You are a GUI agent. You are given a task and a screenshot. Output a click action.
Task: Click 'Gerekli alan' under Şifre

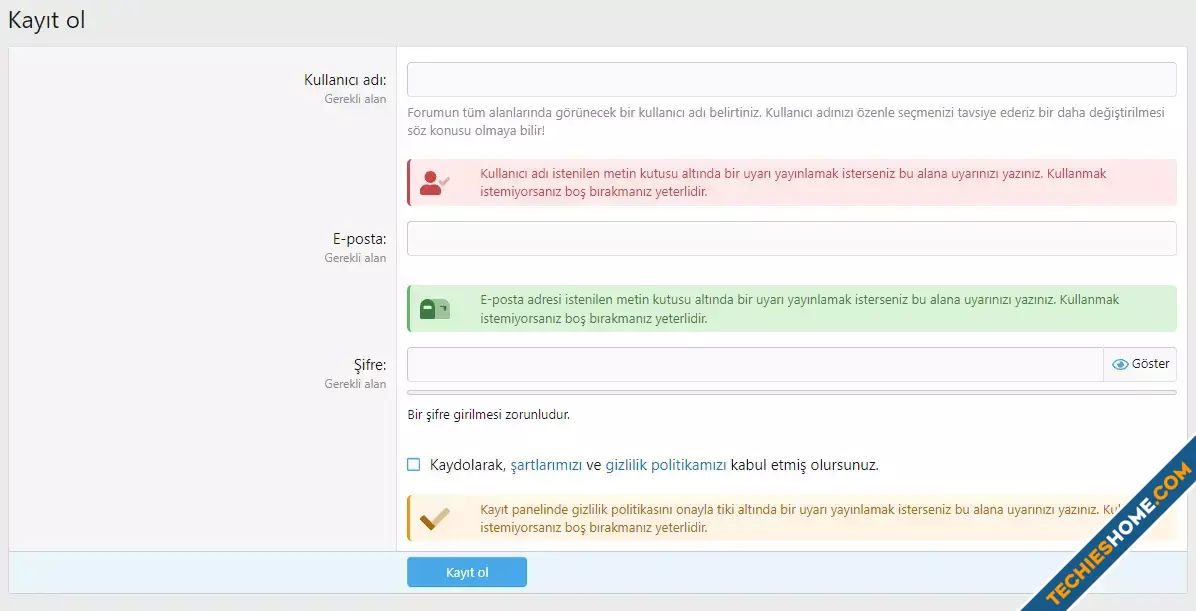(x=355, y=384)
